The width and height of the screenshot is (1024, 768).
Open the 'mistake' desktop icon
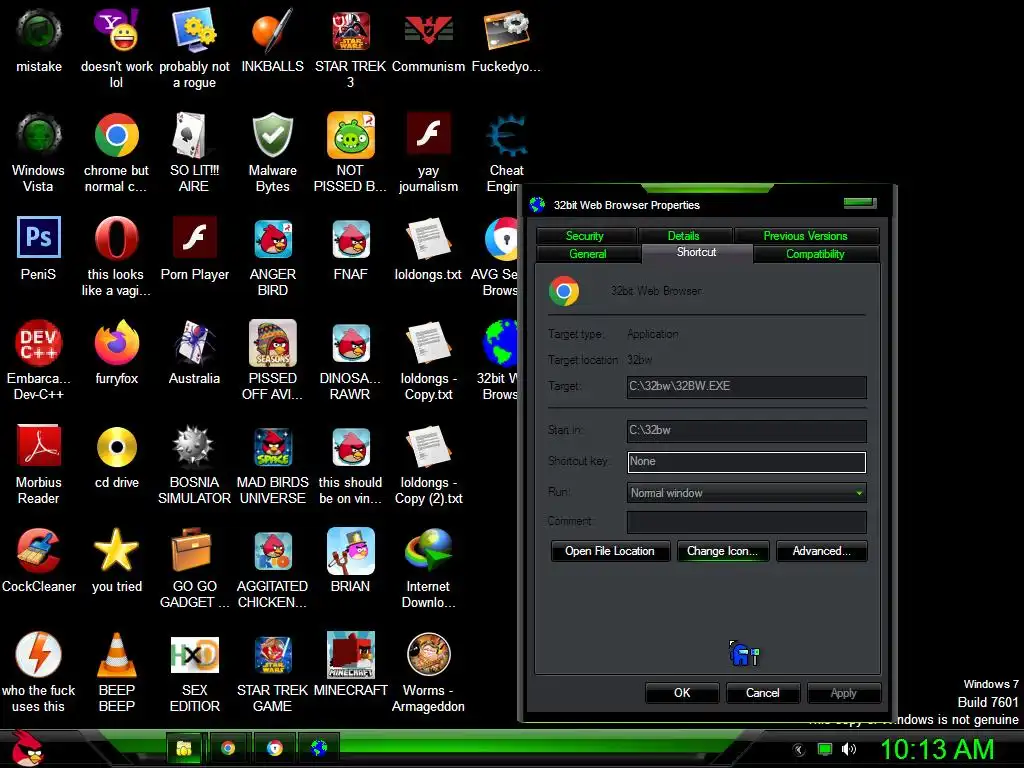pyautogui.click(x=39, y=40)
